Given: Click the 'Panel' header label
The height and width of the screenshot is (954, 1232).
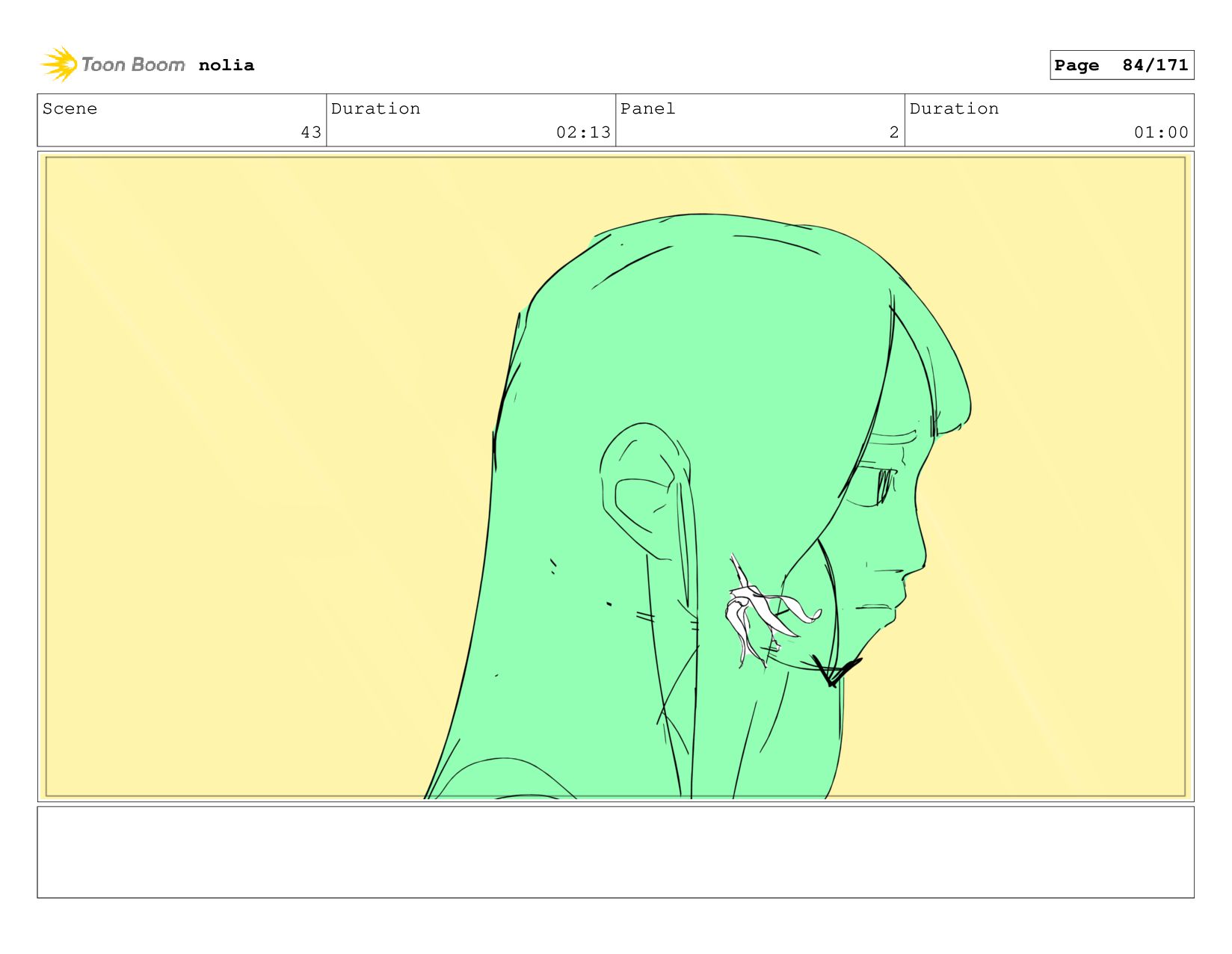Looking at the screenshot, I should 647,108.
